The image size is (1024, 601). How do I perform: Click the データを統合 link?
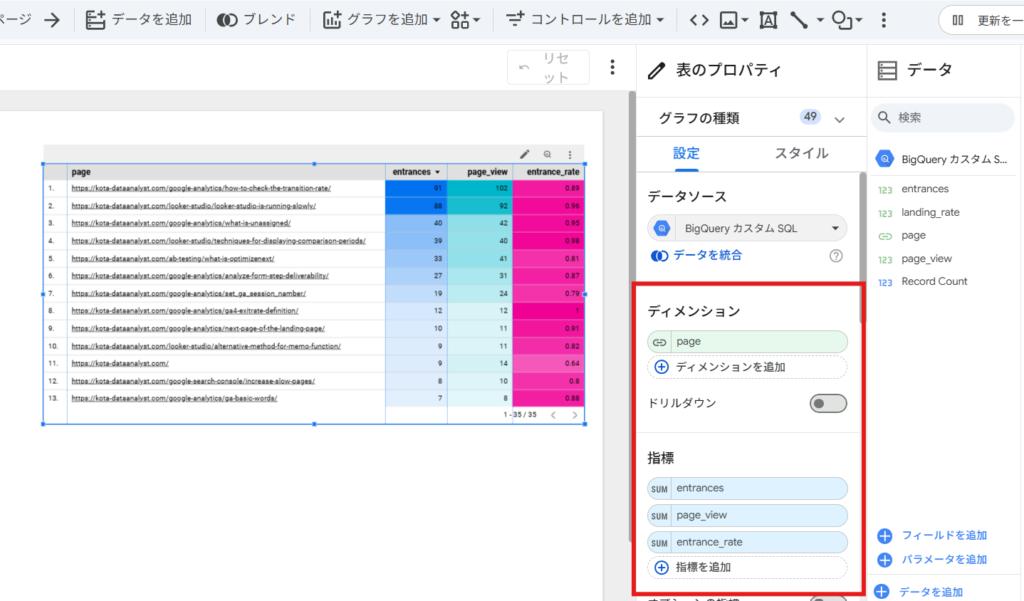(709, 256)
